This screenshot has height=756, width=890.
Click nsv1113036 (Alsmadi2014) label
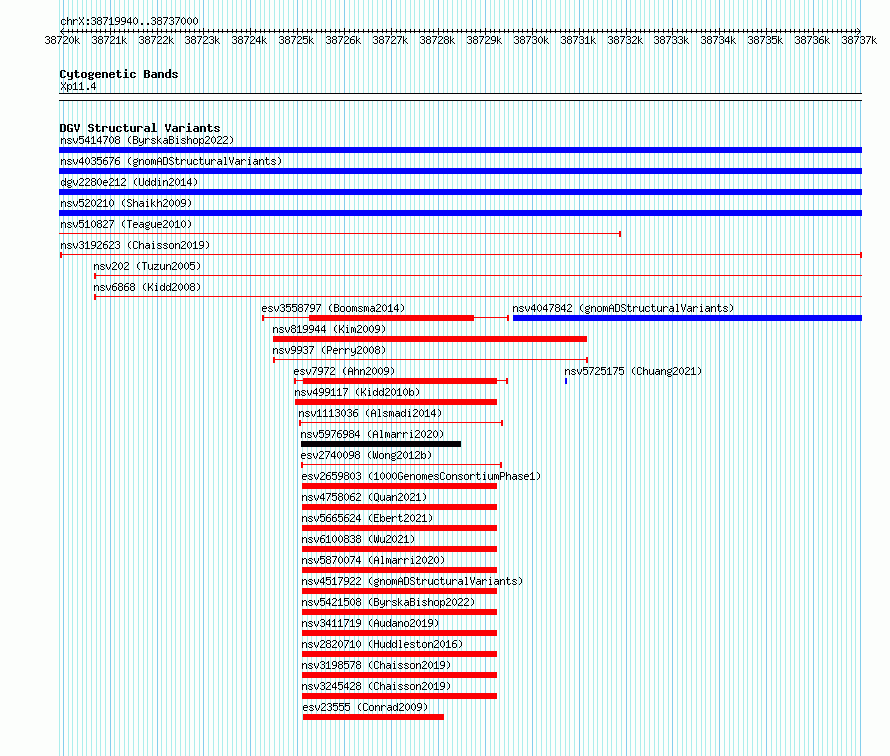point(370,413)
